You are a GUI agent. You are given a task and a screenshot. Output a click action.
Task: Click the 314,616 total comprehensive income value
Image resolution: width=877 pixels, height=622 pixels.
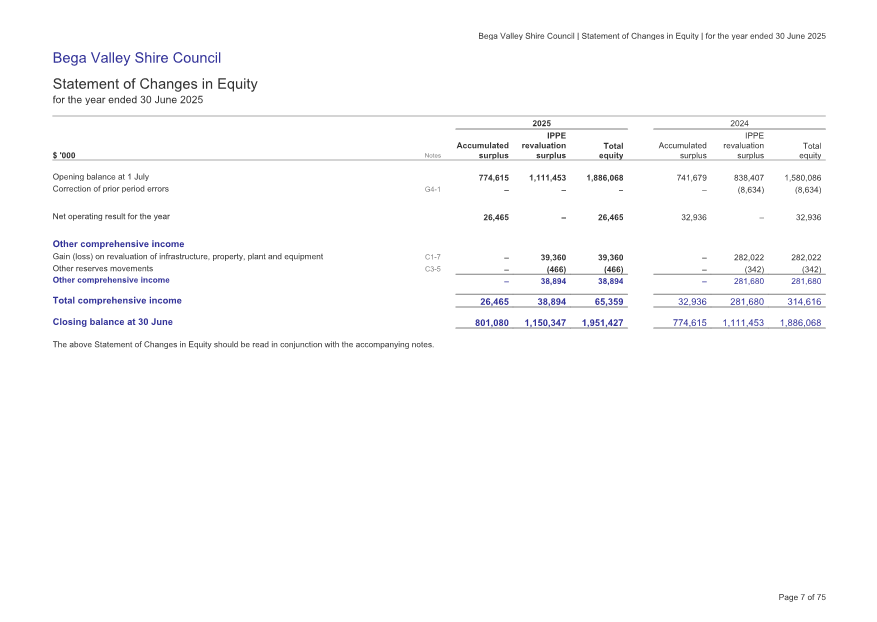pyautogui.click(x=804, y=301)
